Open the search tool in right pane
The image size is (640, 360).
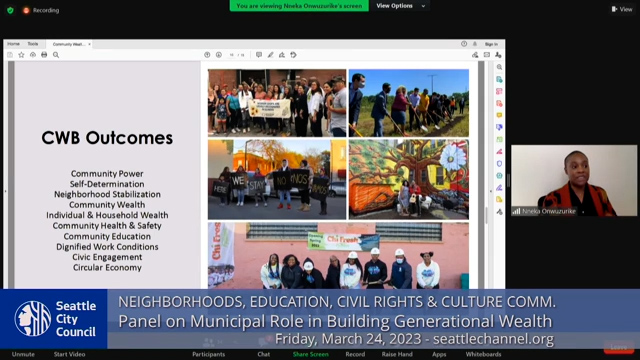499,67
